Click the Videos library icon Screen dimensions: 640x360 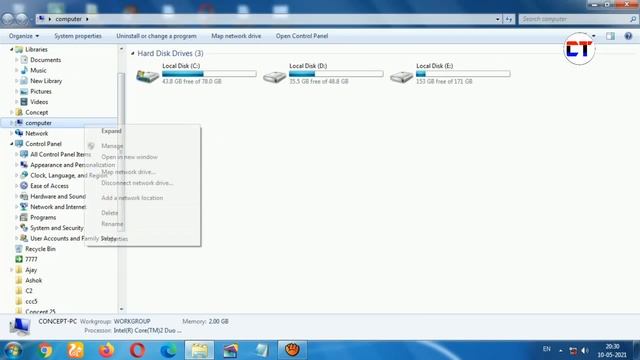(x=24, y=102)
